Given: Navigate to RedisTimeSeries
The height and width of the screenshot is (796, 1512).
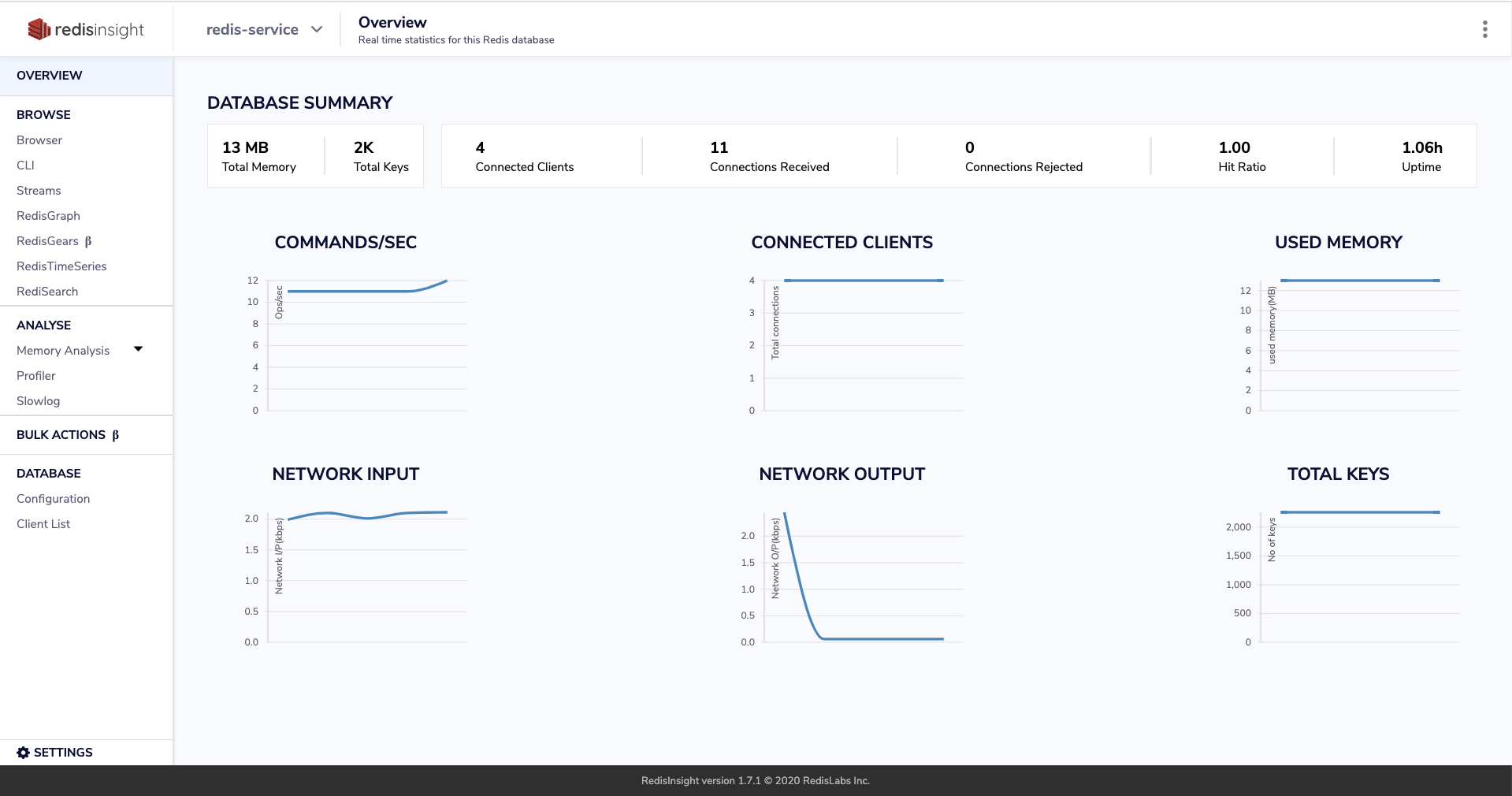Looking at the screenshot, I should 61,266.
